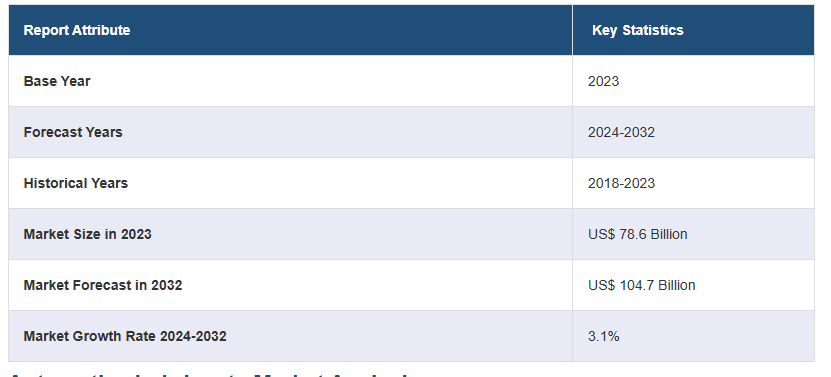Select the Base Year row label

pyautogui.click(x=57, y=81)
